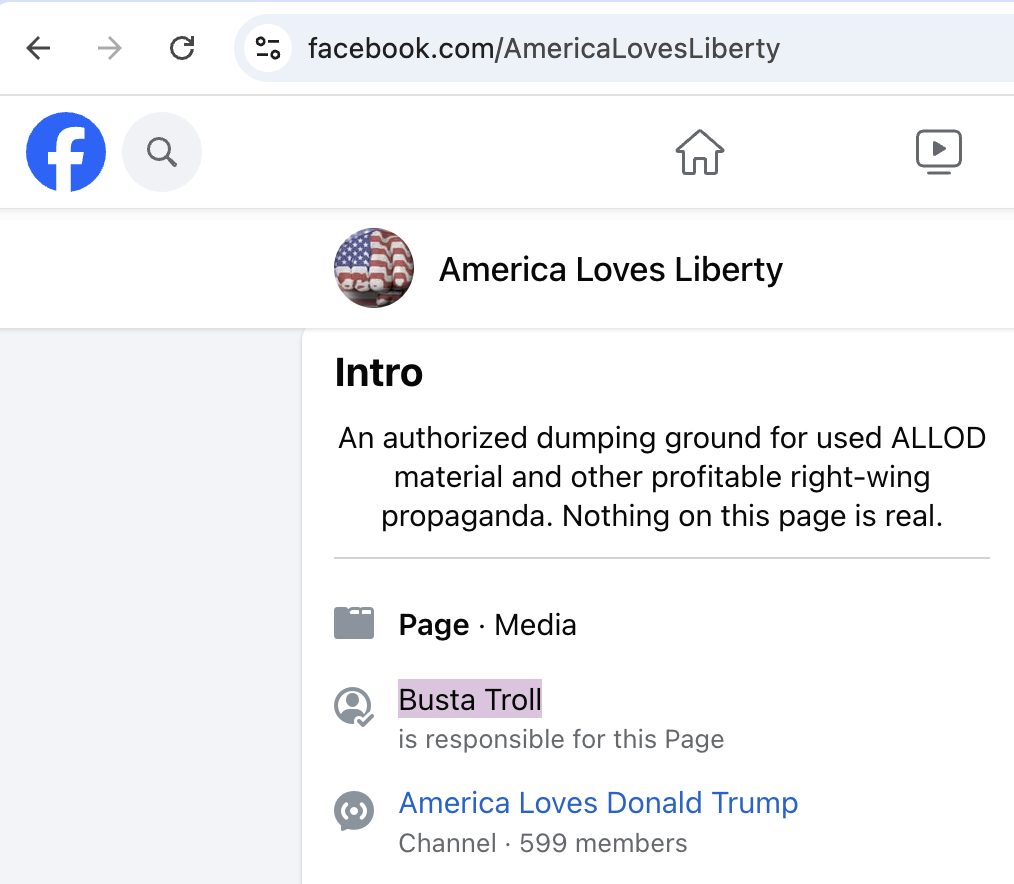This screenshot has height=884, width=1014.
Task: Click the verified profile icon beside Busta Troll
Action: [353, 706]
